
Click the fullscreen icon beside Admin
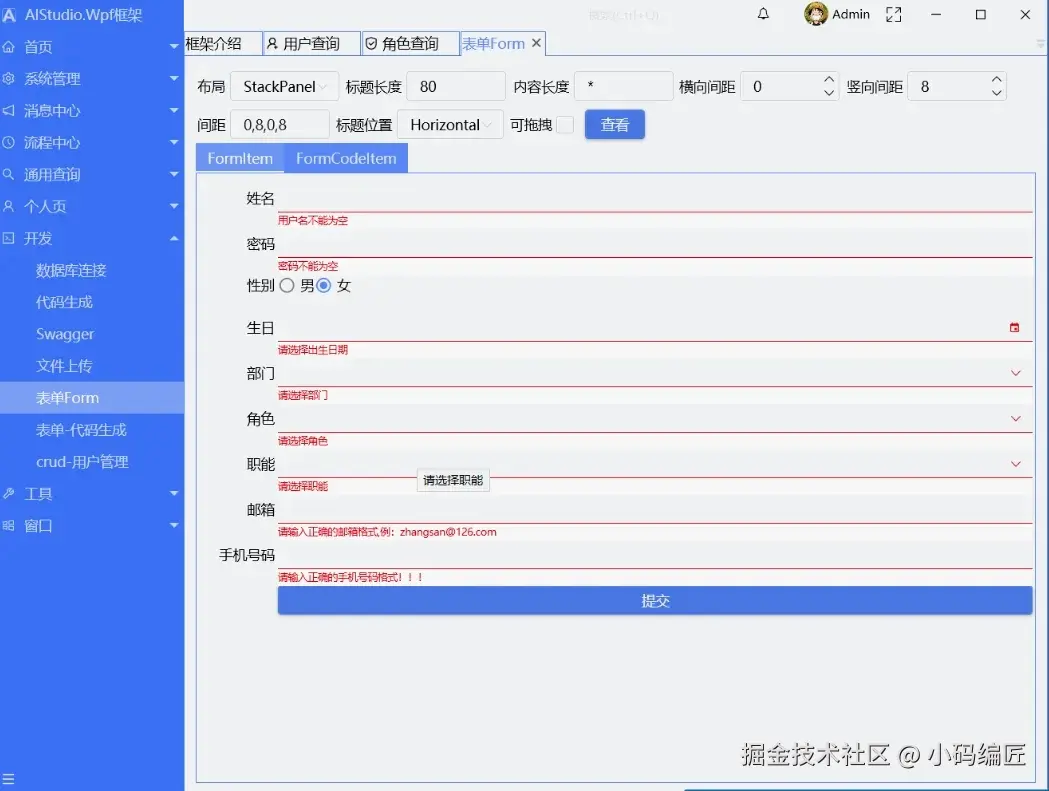[893, 14]
